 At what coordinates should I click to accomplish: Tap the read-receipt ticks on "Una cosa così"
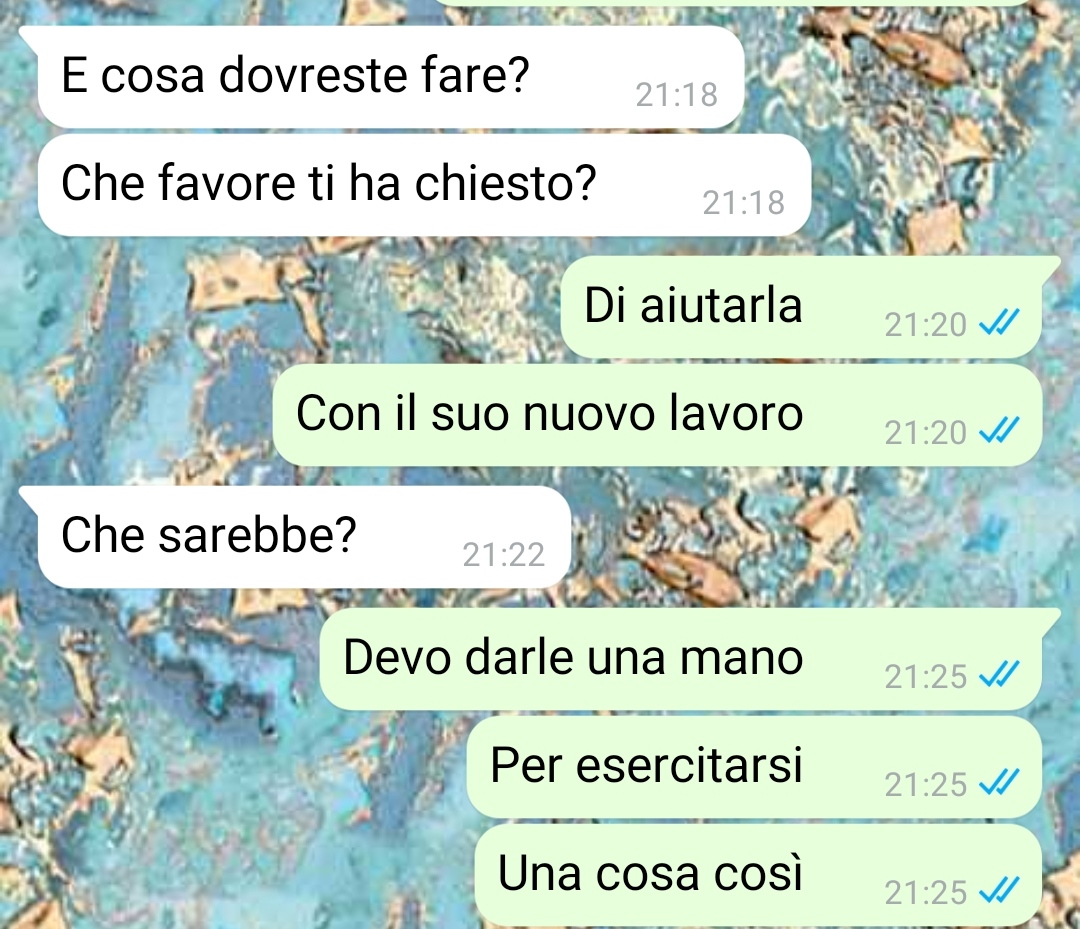[999, 890]
